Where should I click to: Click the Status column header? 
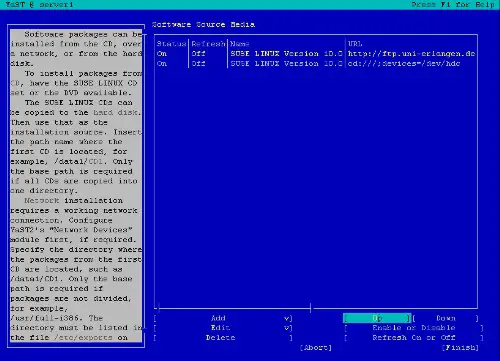[171, 44]
